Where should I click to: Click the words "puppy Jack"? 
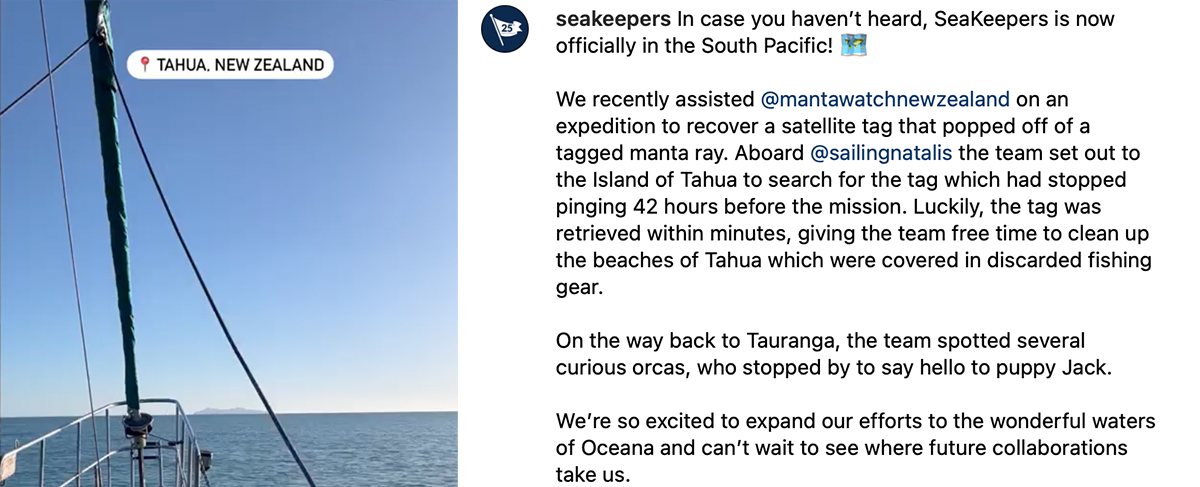pos(1060,367)
